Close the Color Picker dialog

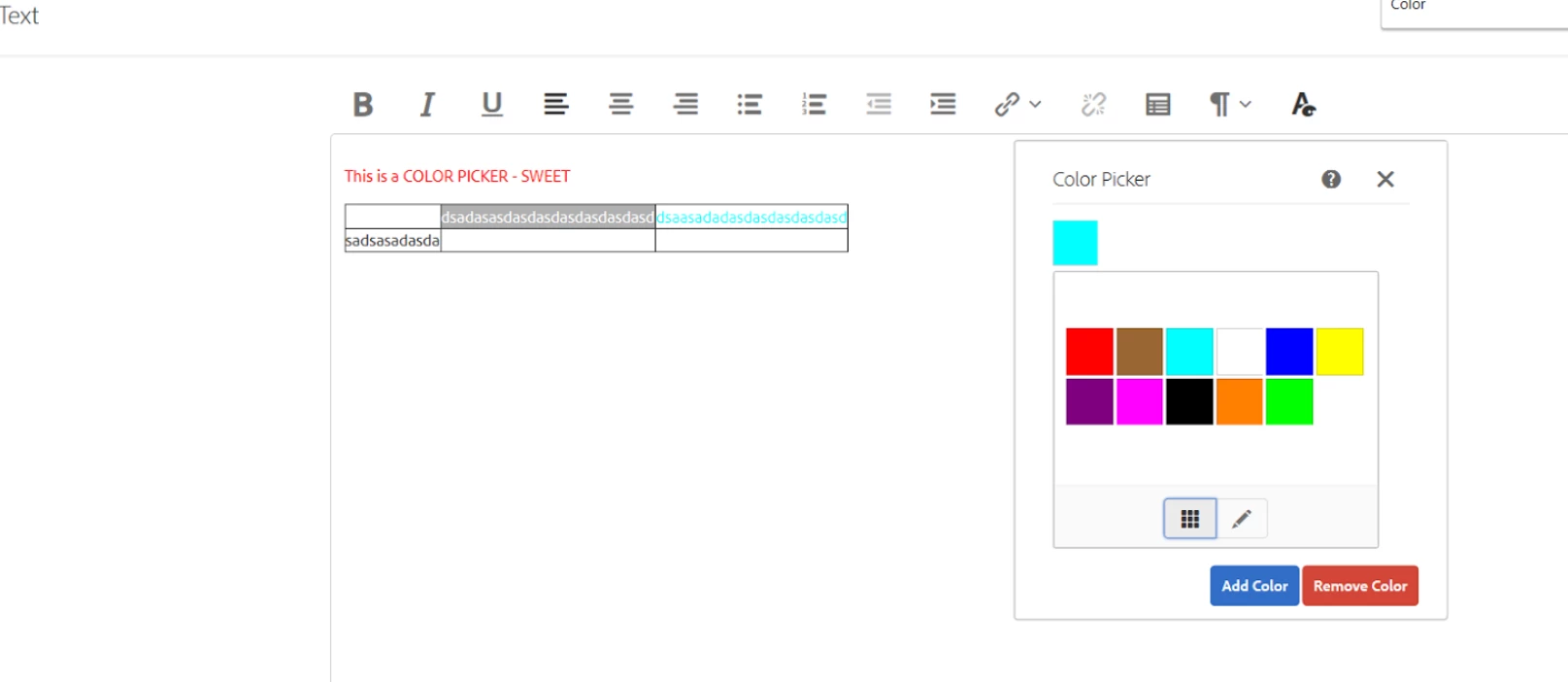pyautogui.click(x=1385, y=179)
